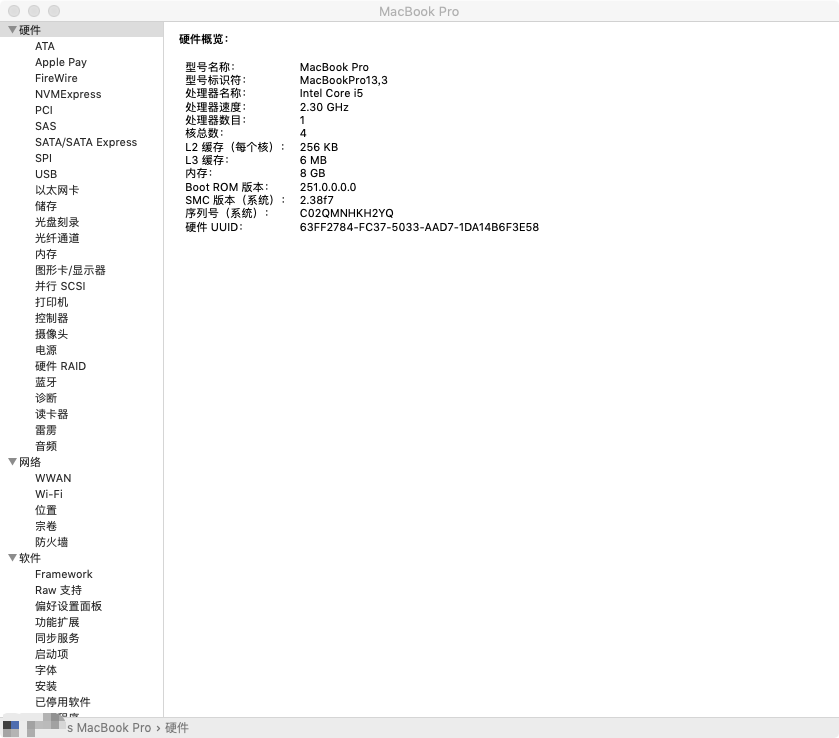Select the 启动项 sidebar item

pos(51,654)
